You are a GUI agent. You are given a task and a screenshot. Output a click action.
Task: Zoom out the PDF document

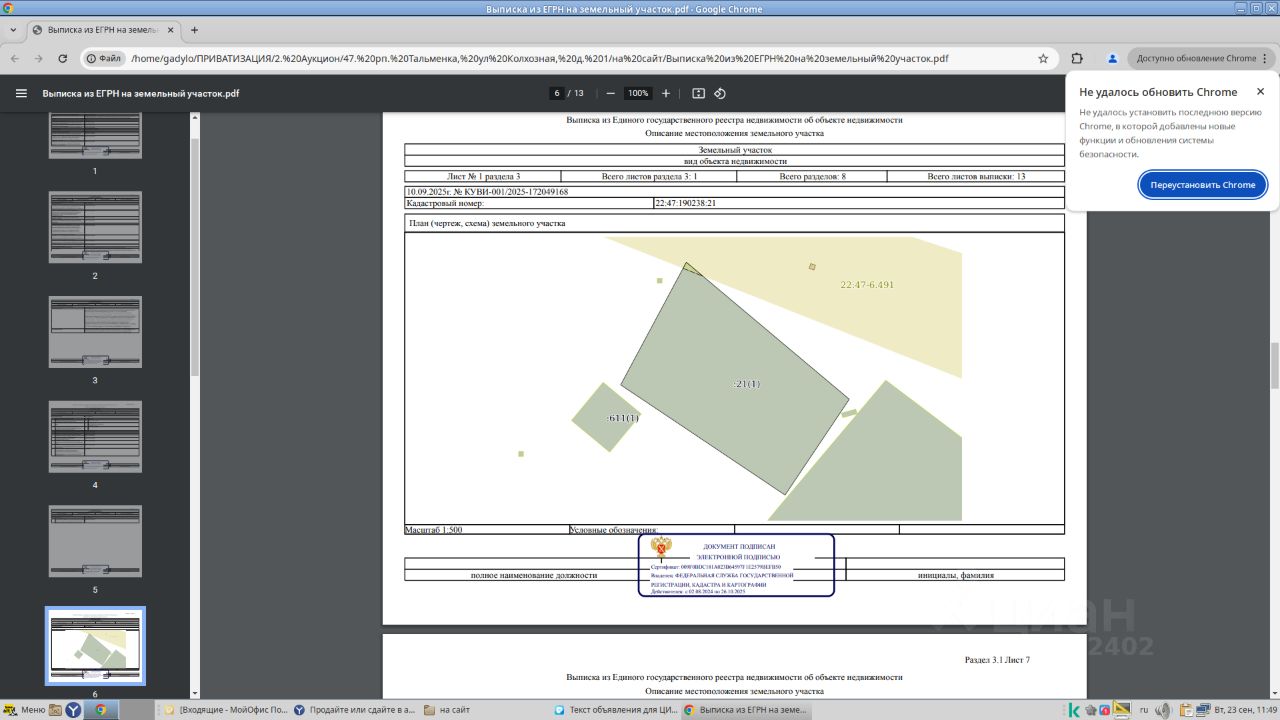coord(610,93)
